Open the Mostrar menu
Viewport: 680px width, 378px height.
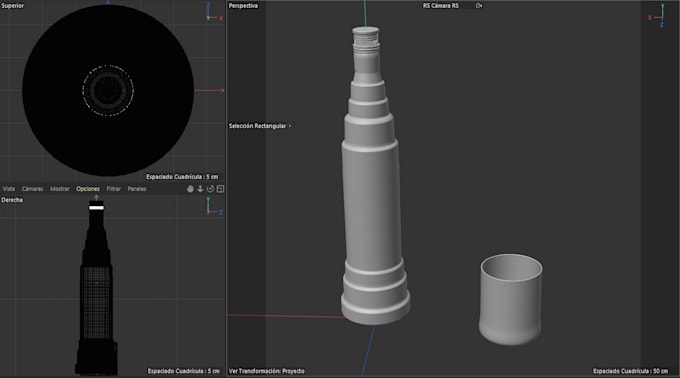pos(60,189)
